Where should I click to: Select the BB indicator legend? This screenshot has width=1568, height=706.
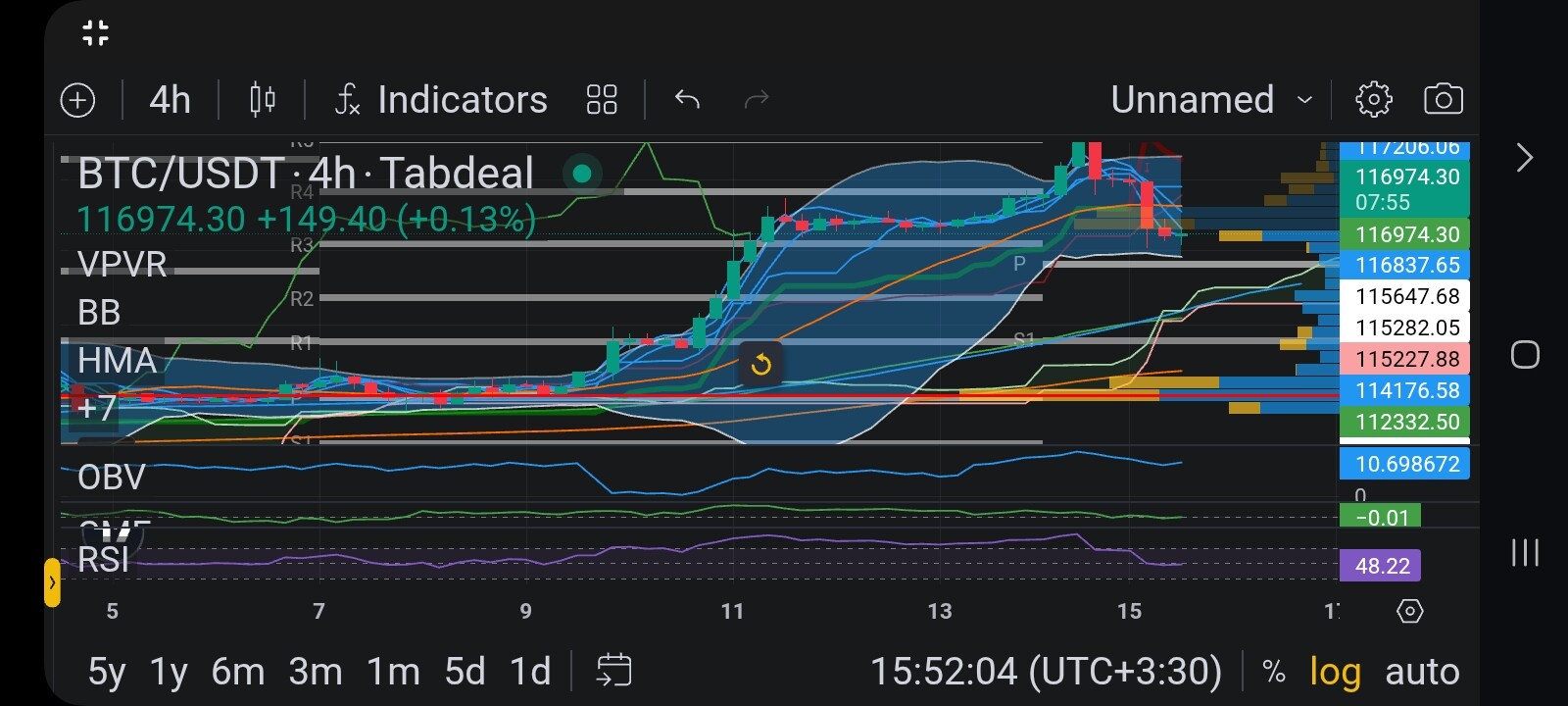[99, 313]
